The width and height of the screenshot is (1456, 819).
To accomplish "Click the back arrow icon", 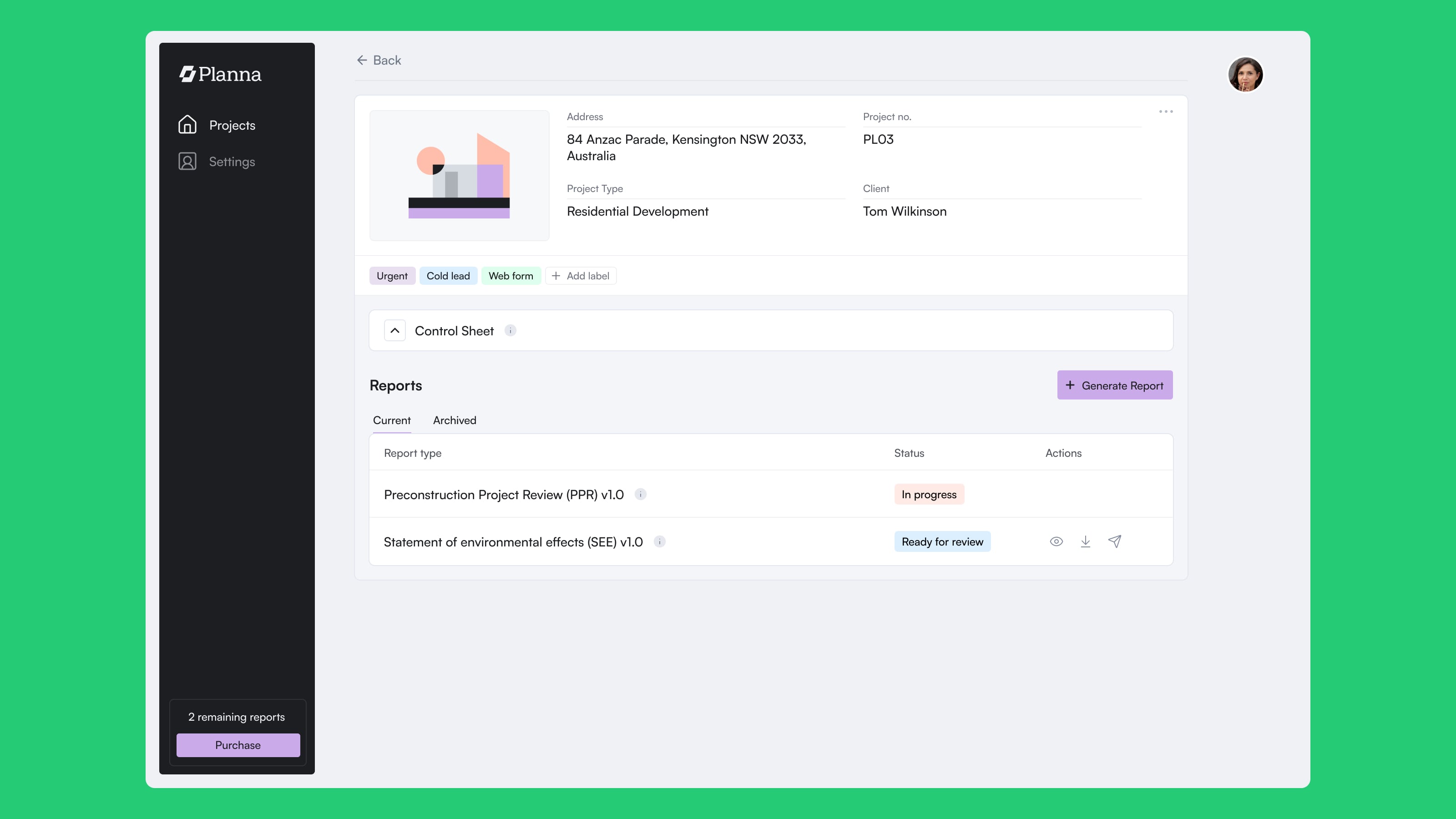I will point(362,60).
